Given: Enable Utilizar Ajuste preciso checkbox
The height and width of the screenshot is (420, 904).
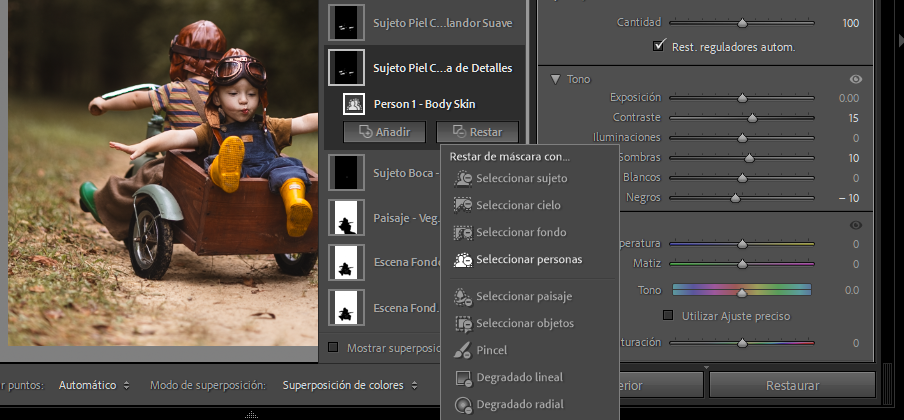Looking at the screenshot, I should click(668, 316).
